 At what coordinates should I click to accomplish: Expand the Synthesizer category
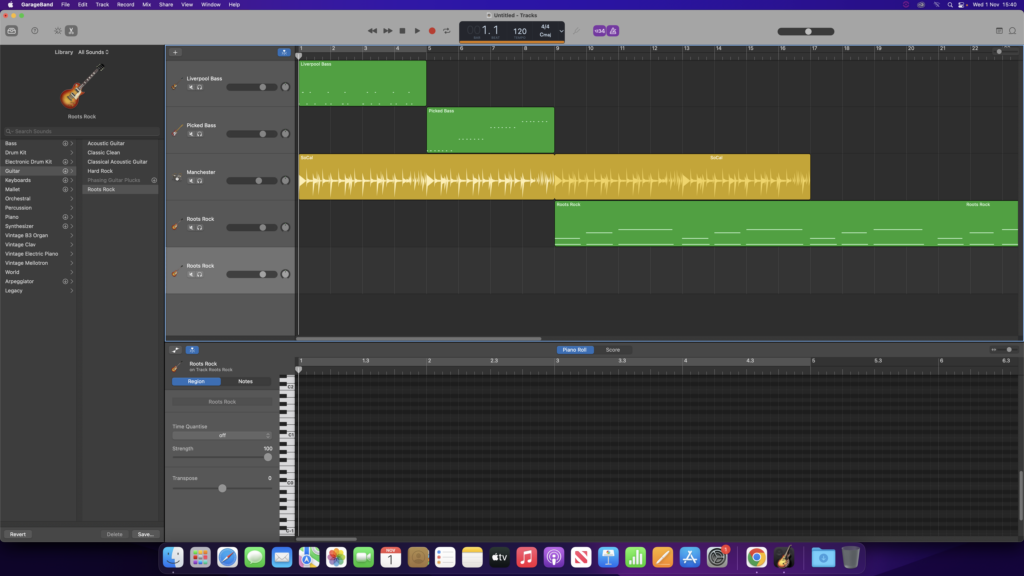click(x=72, y=226)
